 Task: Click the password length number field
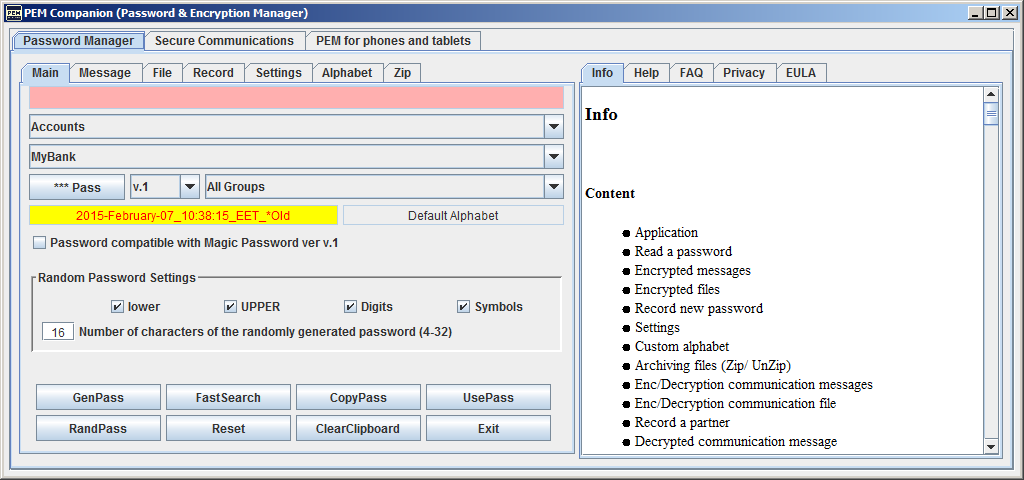[x=58, y=332]
